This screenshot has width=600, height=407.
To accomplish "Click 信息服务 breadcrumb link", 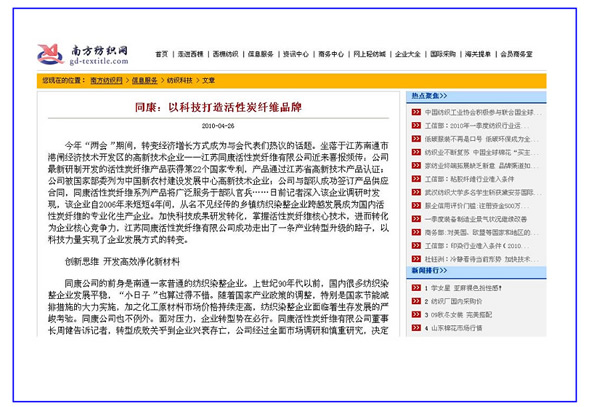I will click(145, 79).
